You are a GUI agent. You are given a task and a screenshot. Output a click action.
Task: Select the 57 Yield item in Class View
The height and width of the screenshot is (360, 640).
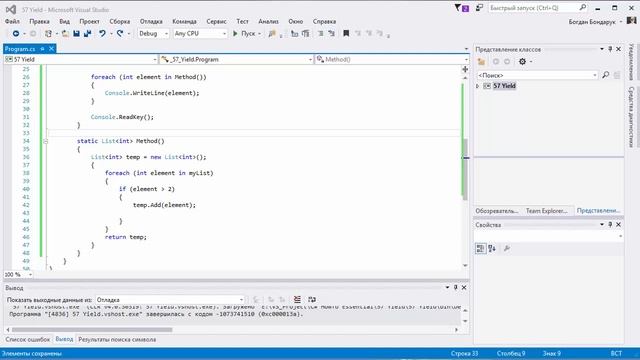click(504, 86)
